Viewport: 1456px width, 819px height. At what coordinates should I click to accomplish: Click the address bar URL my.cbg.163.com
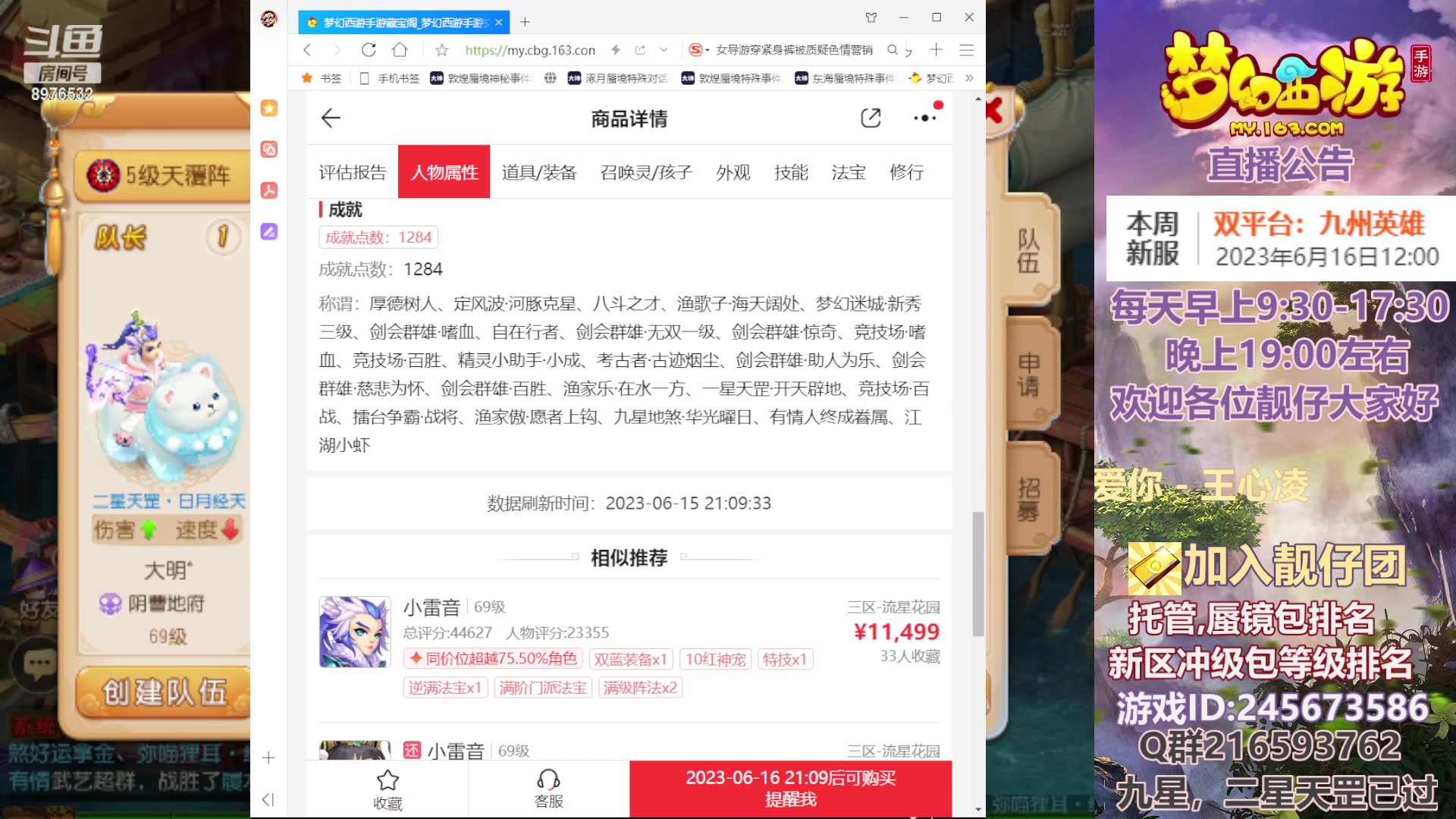pos(529,50)
